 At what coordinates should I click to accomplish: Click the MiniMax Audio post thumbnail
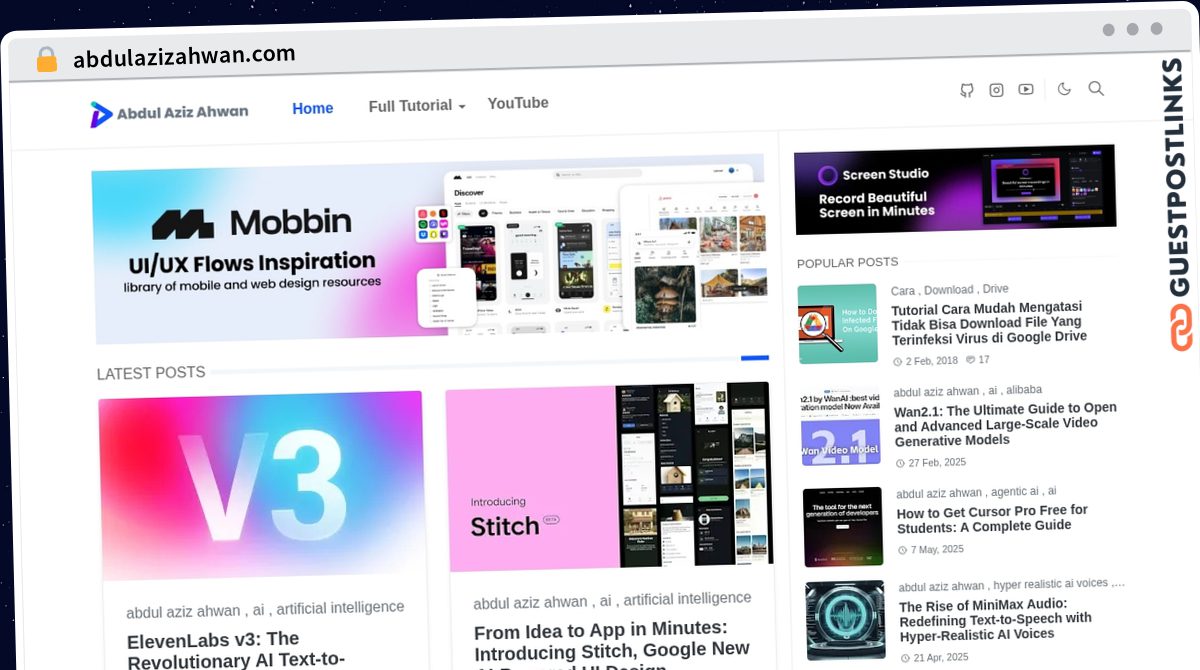[x=846, y=620]
